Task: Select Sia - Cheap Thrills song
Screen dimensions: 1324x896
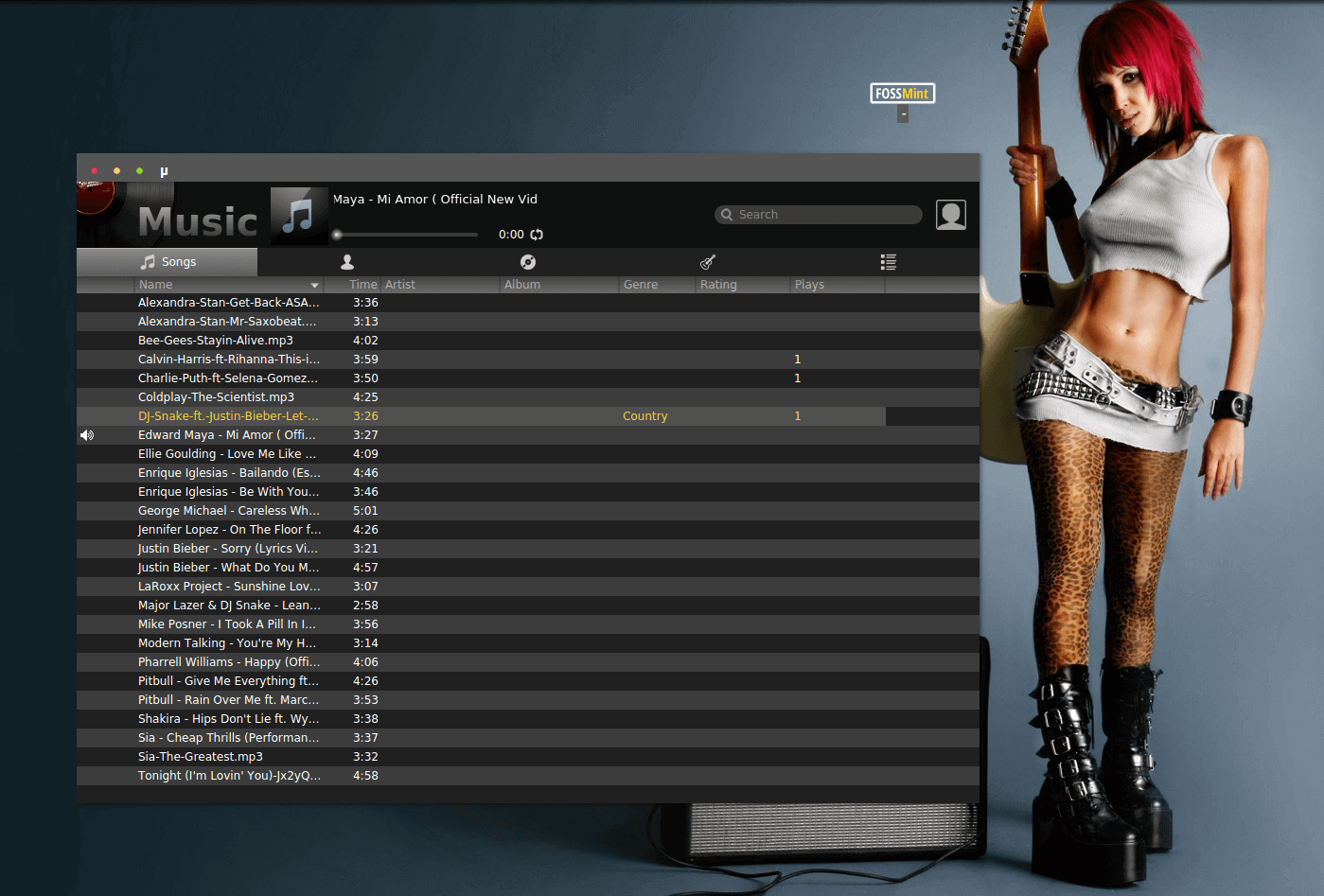Action: [229, 738]
